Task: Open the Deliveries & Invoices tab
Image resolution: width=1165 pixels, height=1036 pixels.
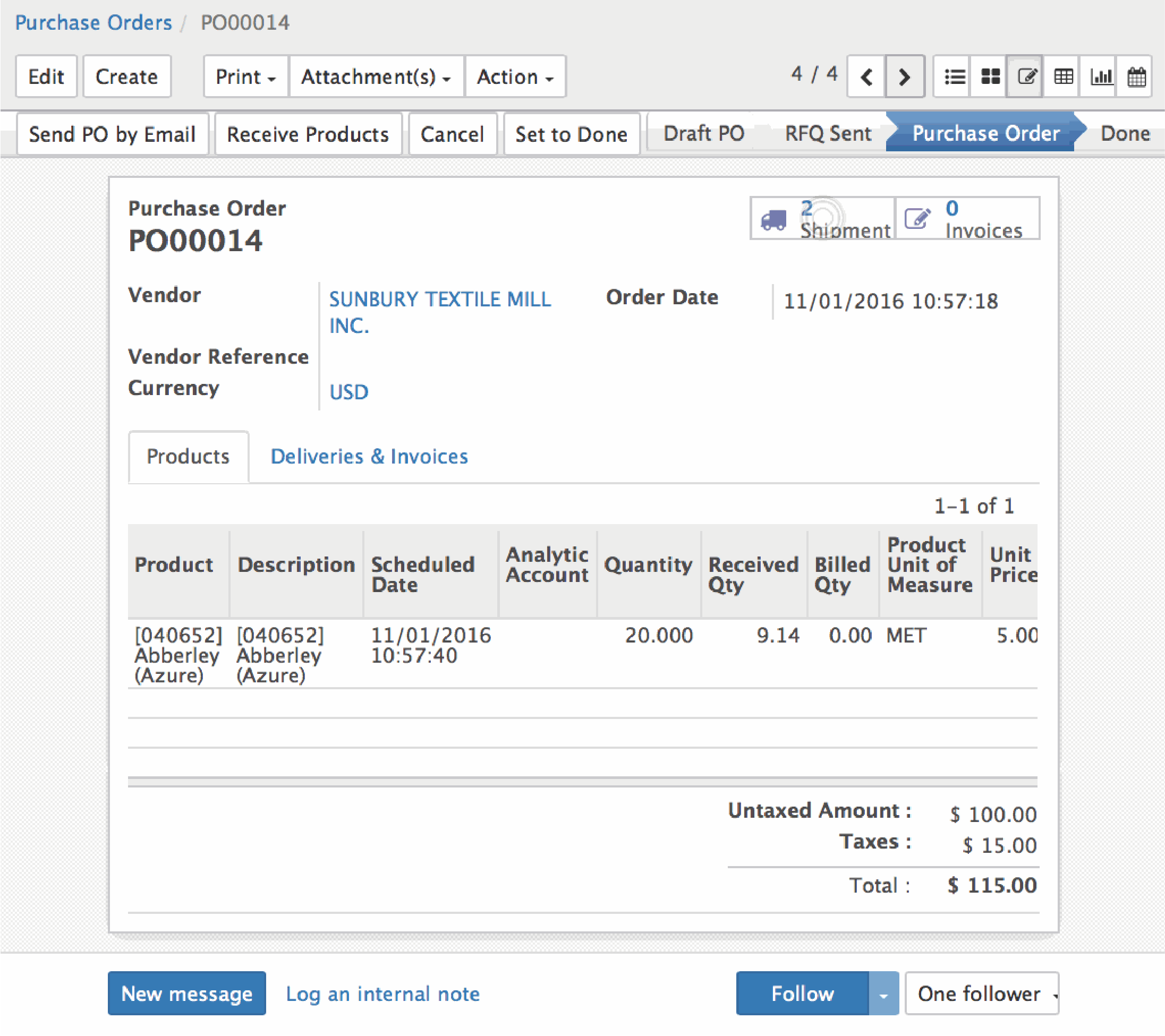Action: (369, 457)
